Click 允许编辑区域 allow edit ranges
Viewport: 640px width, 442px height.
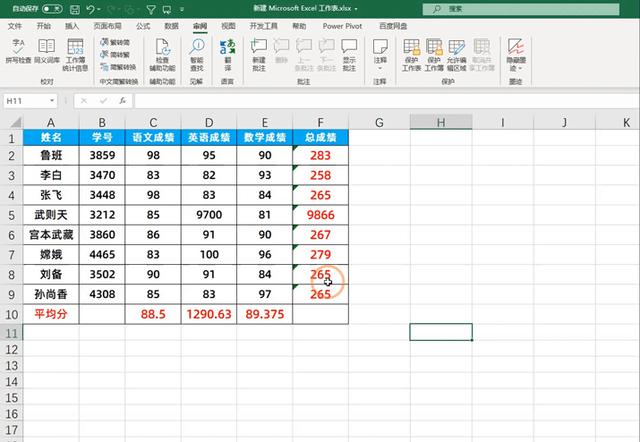pos(457,51)
